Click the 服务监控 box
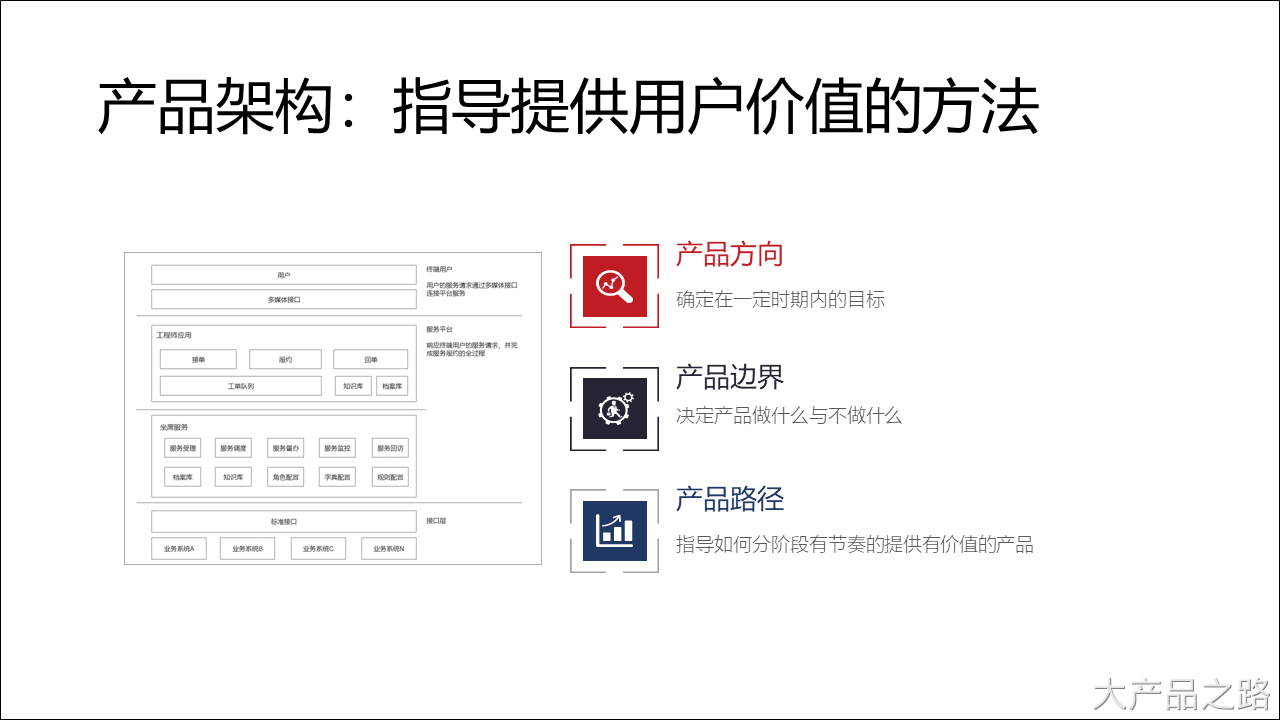 coord(339,450)
